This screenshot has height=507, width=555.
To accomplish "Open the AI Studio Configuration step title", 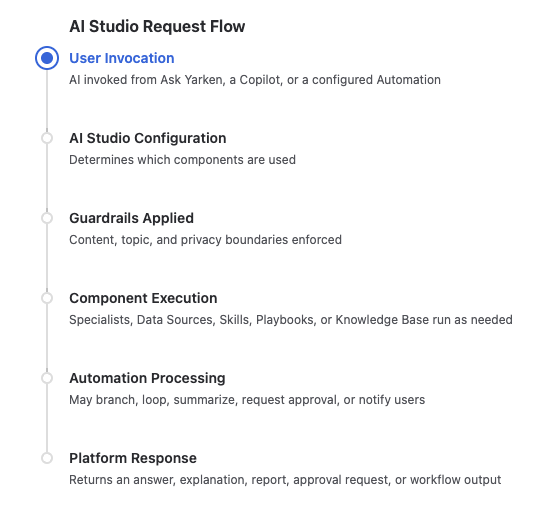I will tap(148, 138).
